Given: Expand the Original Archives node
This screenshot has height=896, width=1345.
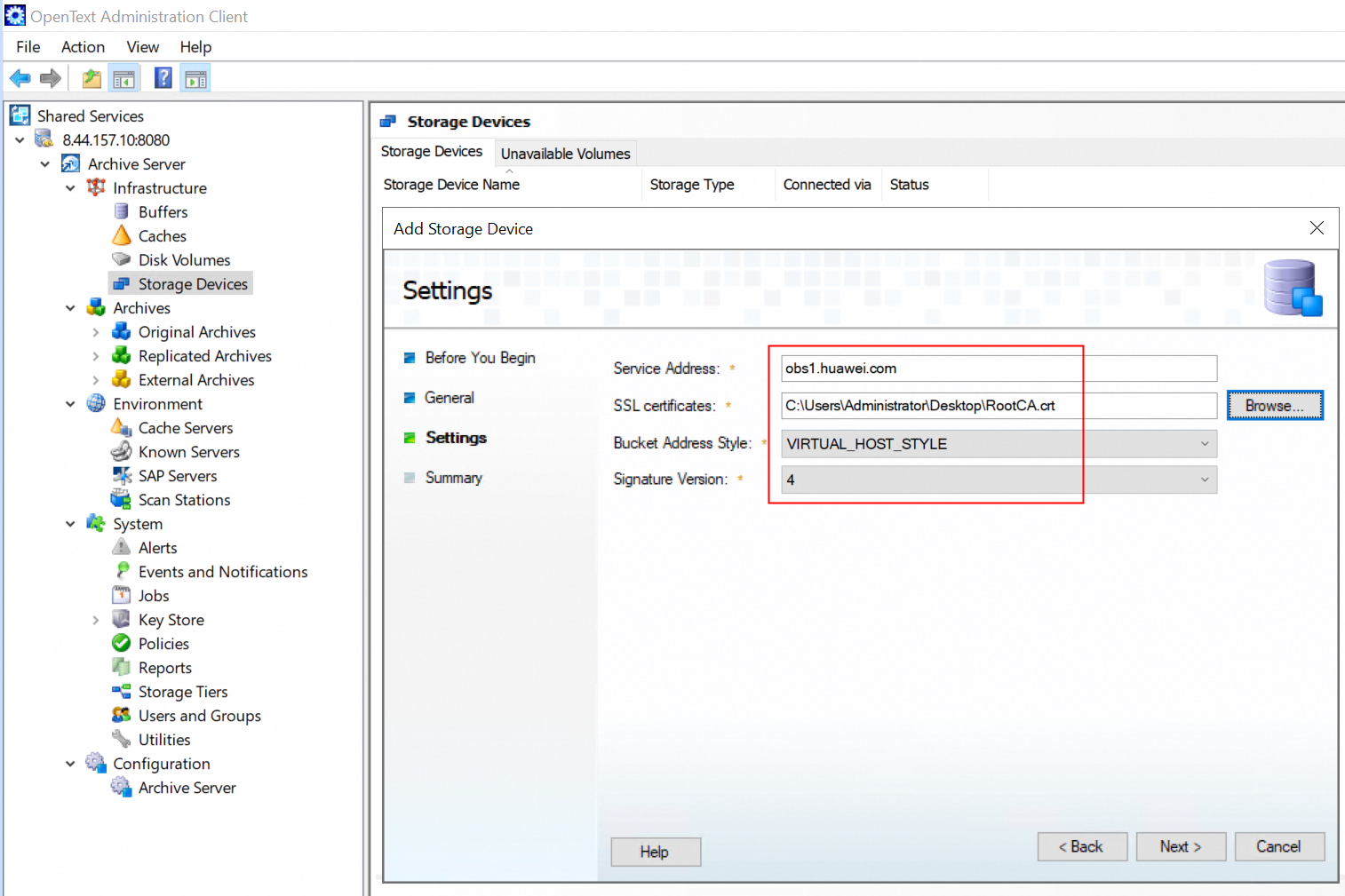Looking at the screenshot, I should pyautogui.click(x=96, y=332).
